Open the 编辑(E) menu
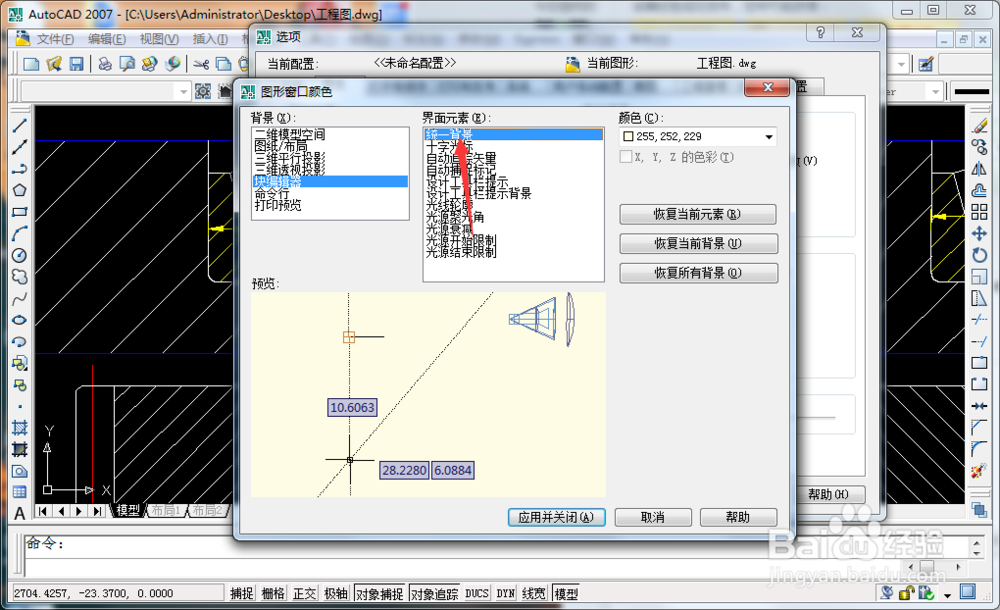1000x610 pixels. tap(107, 39)
